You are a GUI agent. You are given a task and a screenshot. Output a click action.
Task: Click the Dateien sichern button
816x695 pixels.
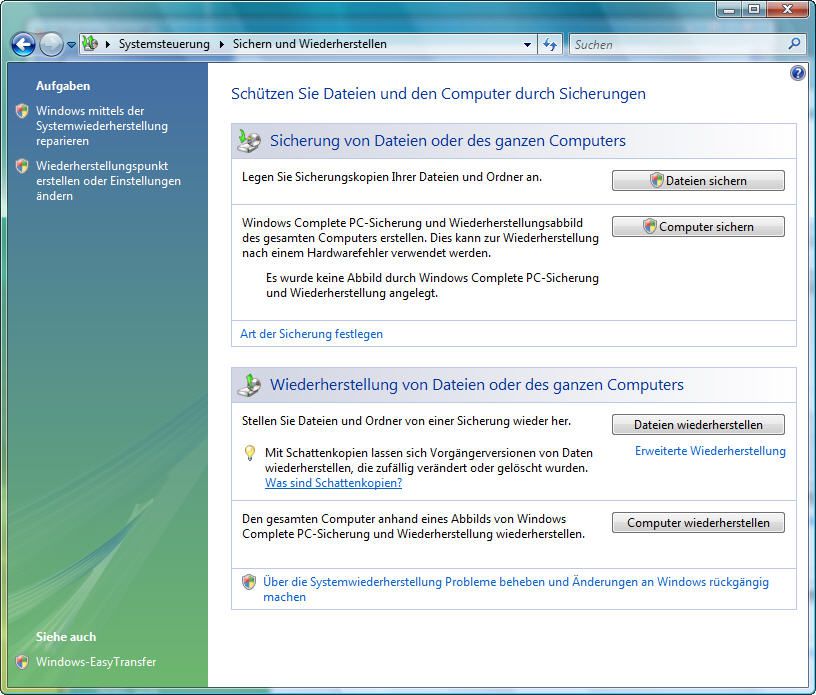698,181
